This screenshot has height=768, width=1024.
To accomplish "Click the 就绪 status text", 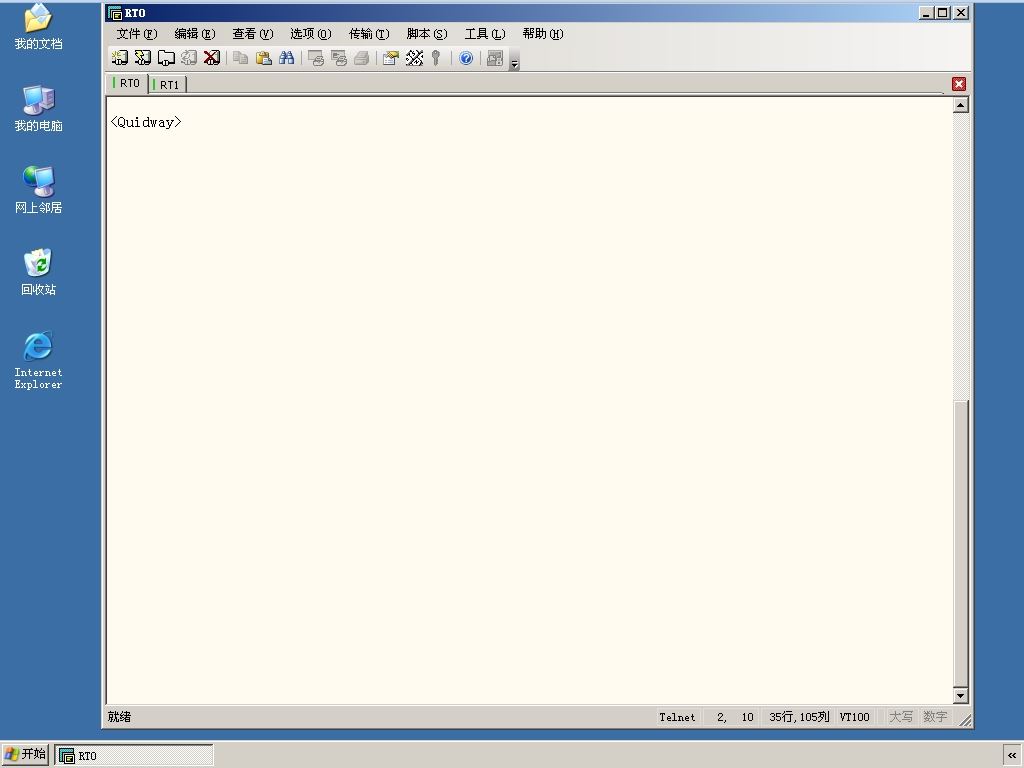I will point(120,717).
